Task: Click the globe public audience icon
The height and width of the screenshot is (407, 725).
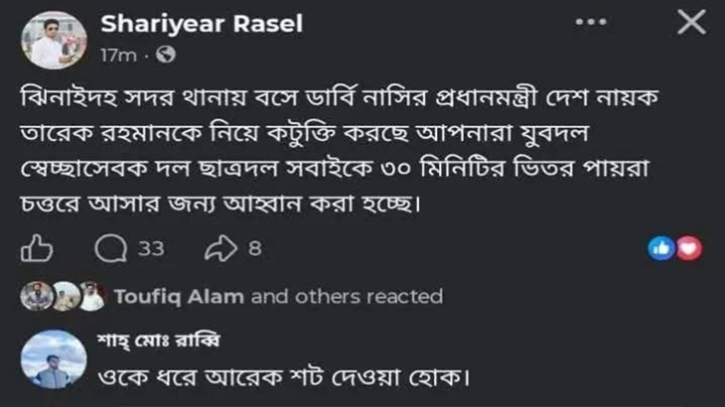Action: [x=166, y=55]
